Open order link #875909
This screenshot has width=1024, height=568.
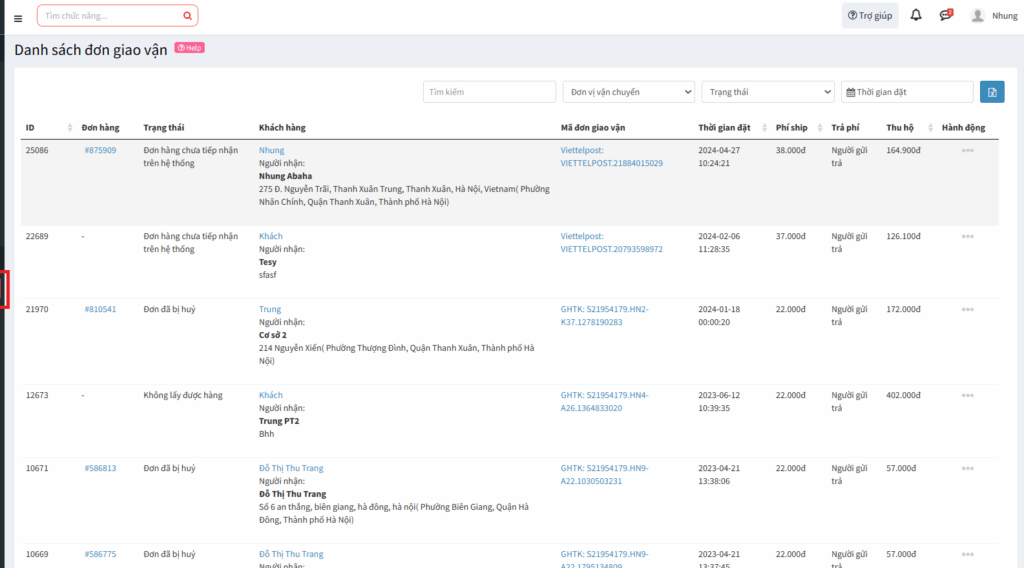click(x=100, y=150)
